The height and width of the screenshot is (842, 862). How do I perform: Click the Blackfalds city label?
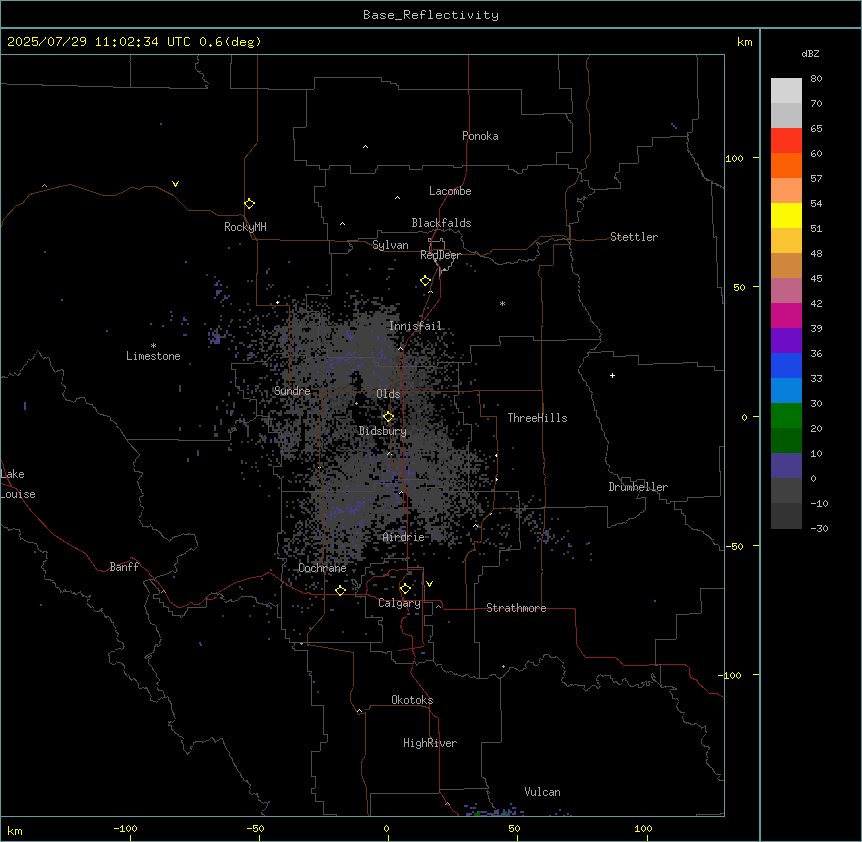pos(441,223)
